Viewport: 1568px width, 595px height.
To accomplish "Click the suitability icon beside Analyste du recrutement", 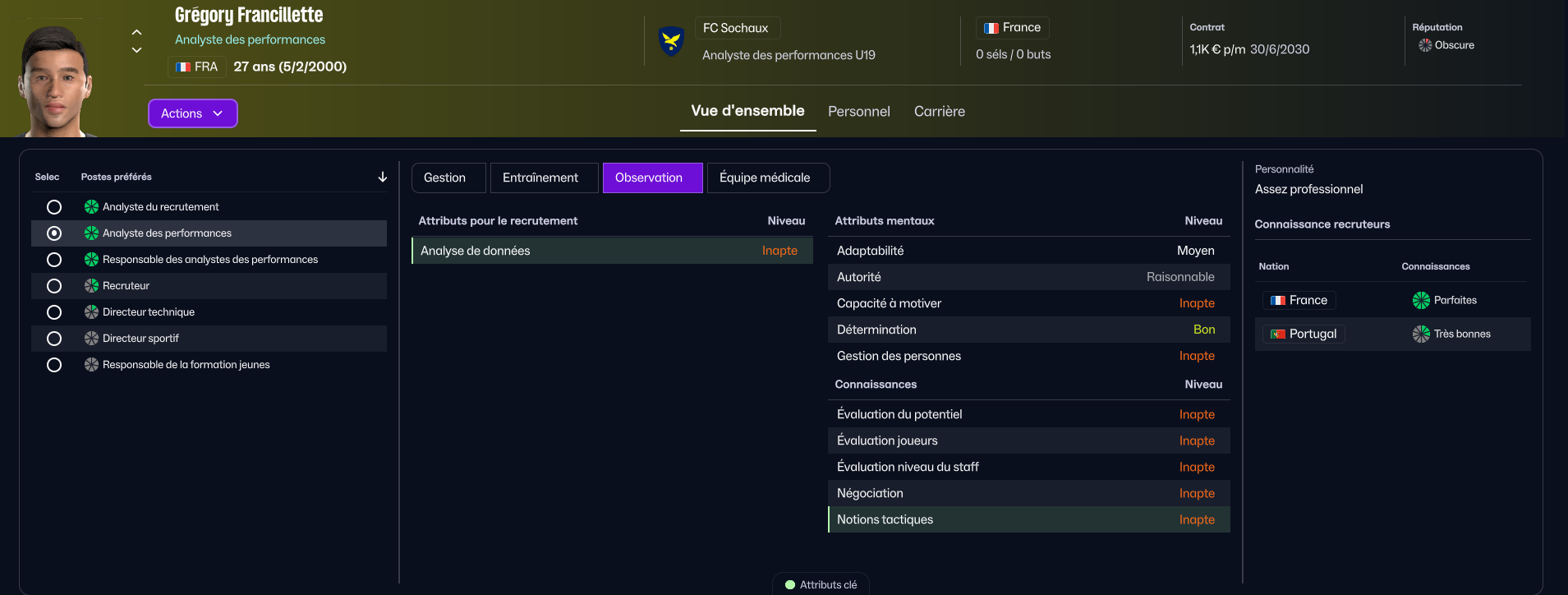I will pyautogui.click(x=91, y=207).
